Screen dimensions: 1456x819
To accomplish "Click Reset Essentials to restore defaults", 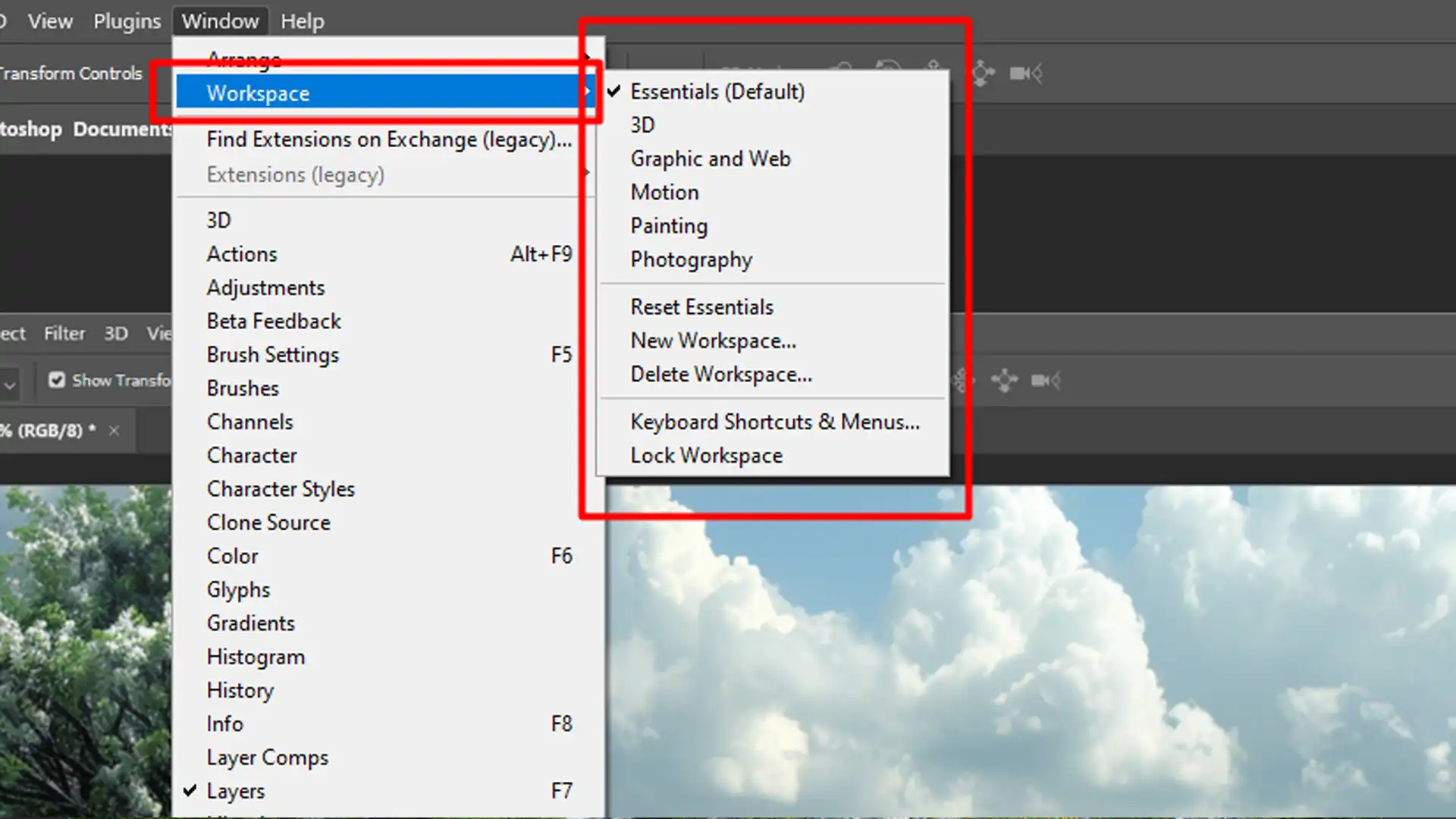I will (702, 307).
